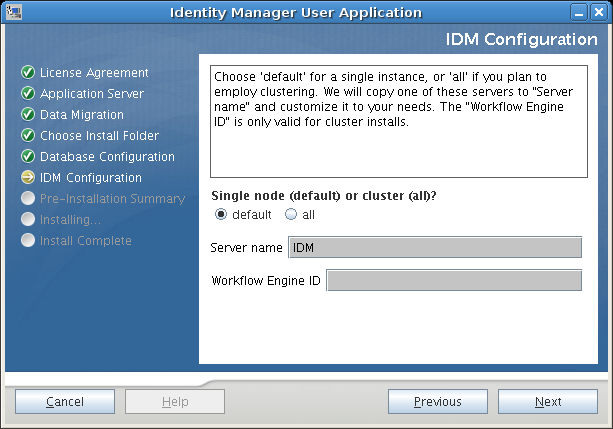The image size is (613, 429).
Task: Click the License Agreement checkmark icon
Action: pyautogui.click(x=28, y=73)
